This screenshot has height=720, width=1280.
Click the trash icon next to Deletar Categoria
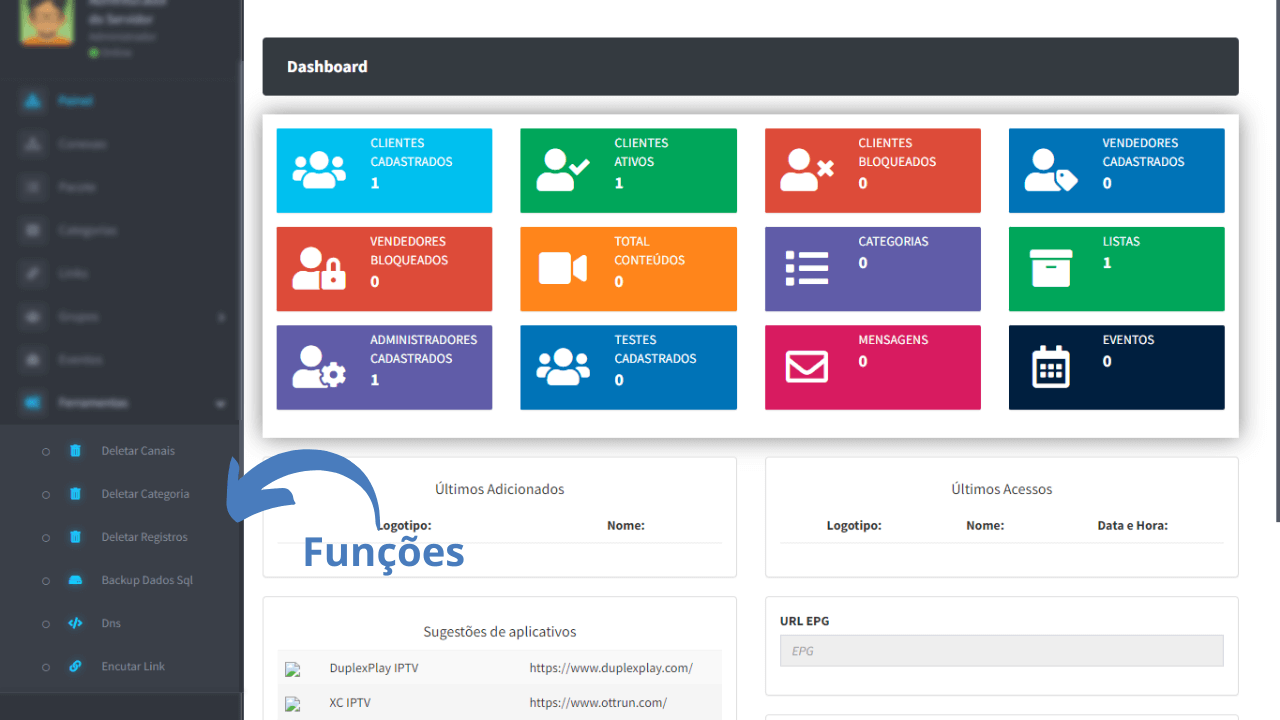click(75, 494)
